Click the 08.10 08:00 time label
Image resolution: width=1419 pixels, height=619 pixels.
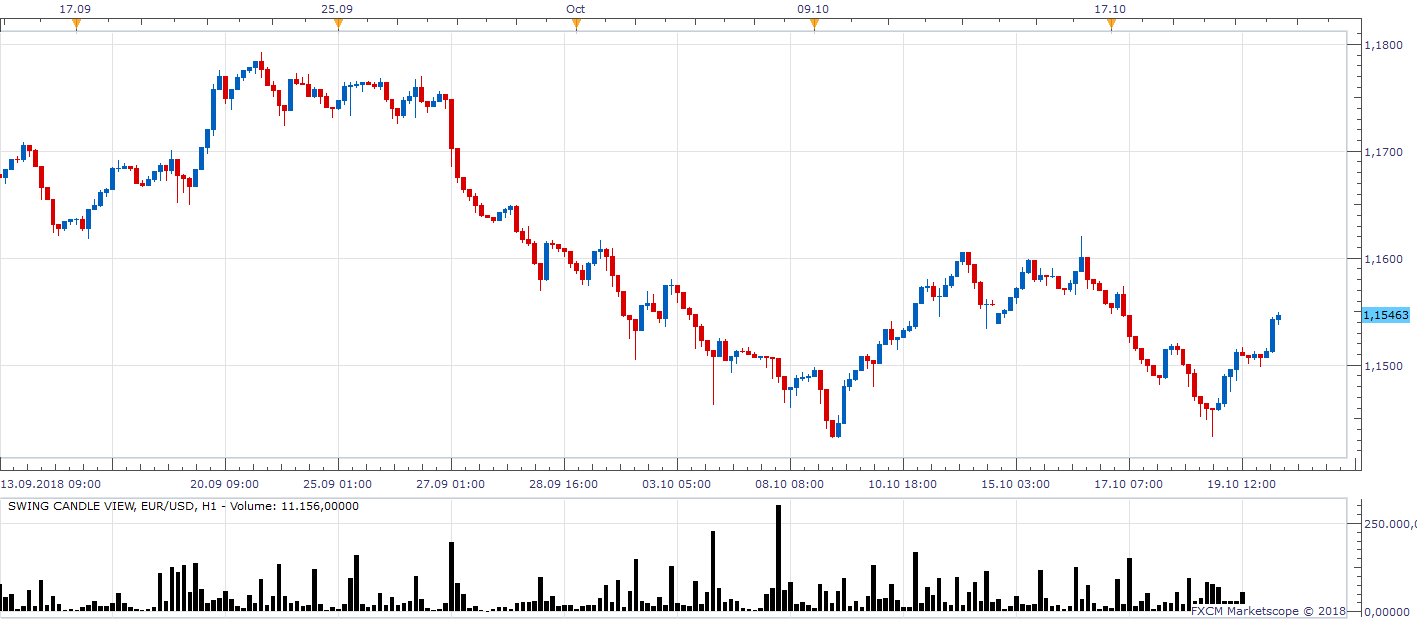(x=790, y=484)
